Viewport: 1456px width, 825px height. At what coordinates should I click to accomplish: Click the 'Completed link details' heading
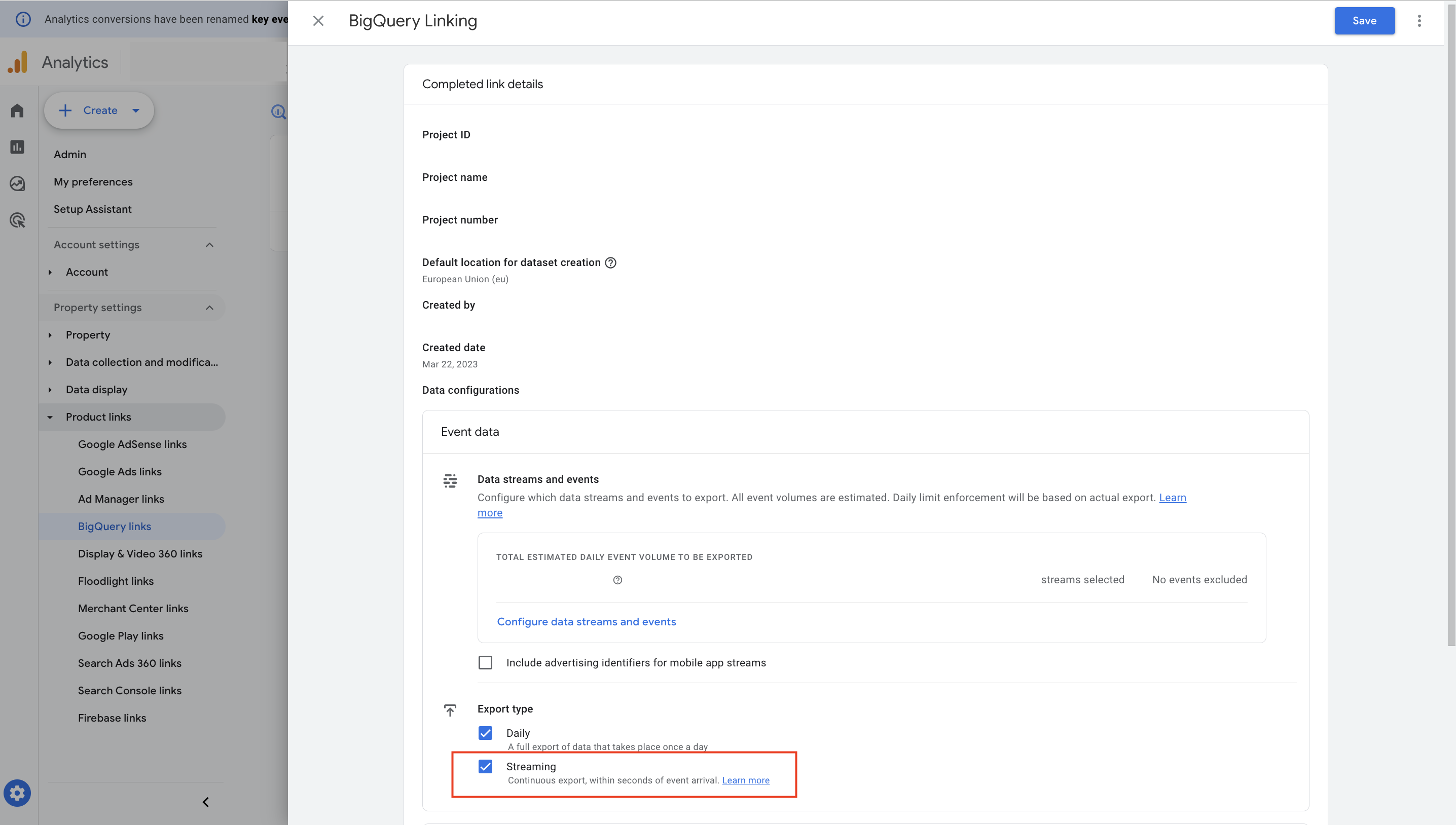coord(482,84)
